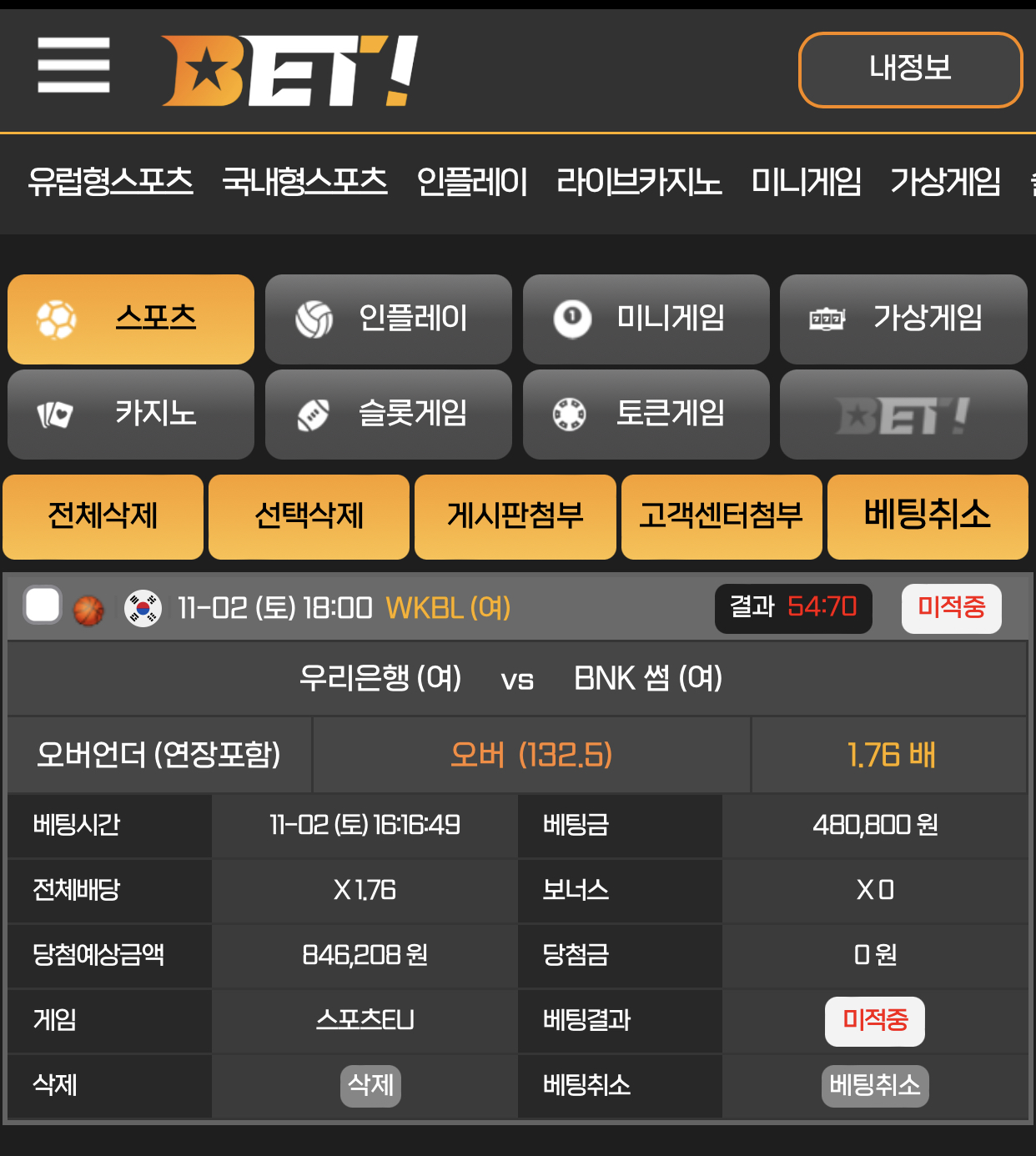
Task: Click the poker chip 토큰게임 icon
Action: point(570,415)
